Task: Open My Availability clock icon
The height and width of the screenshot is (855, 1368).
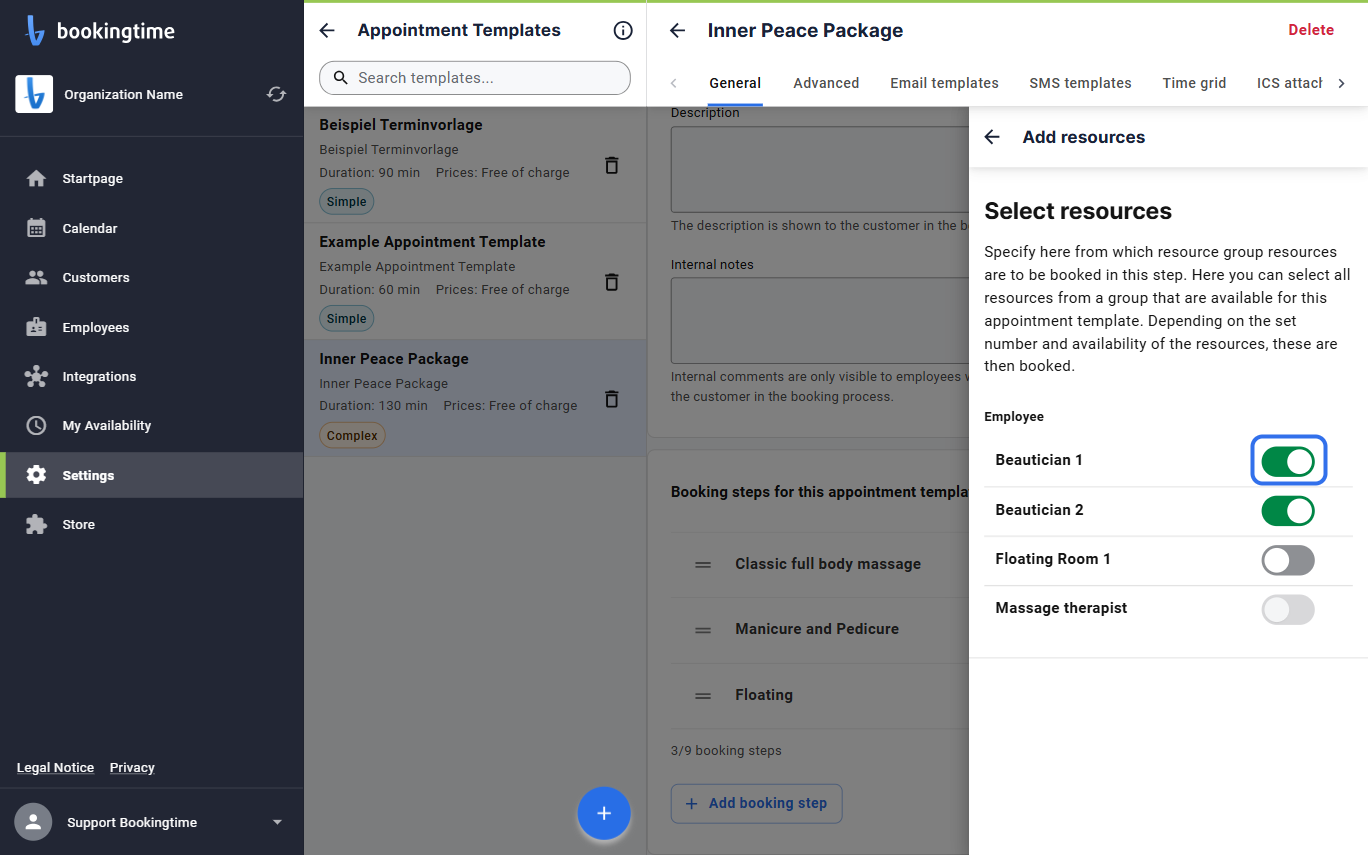Action: pyautogui.click(x=37, y=425)
